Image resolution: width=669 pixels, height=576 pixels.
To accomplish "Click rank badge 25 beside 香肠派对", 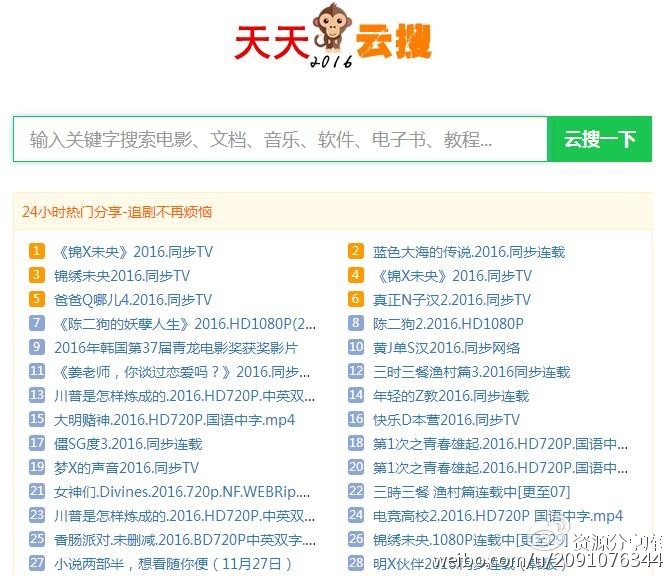I will click(x=37, y=539).
